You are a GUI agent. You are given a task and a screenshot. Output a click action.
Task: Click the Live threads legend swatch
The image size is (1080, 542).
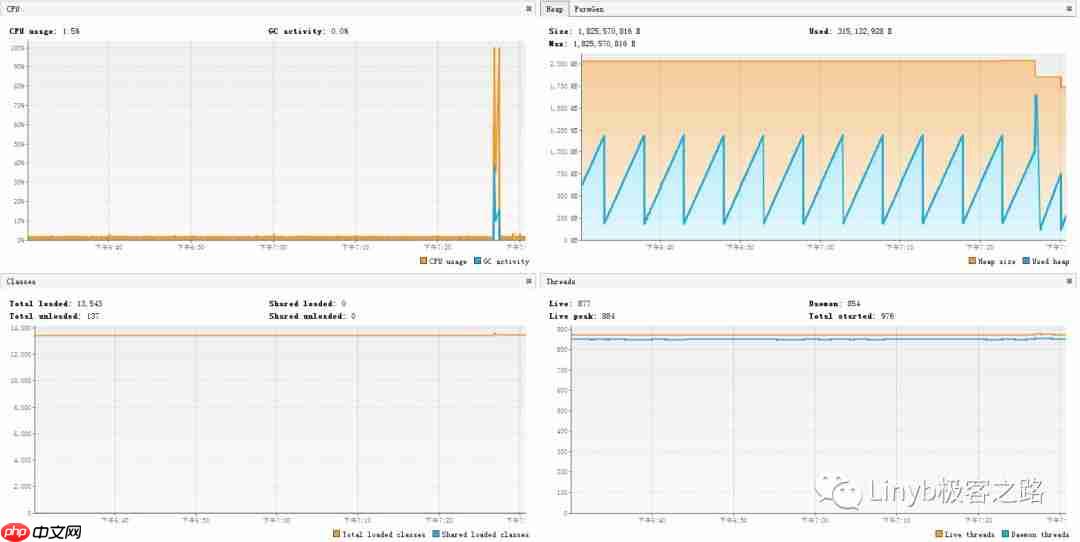point(939,534)
